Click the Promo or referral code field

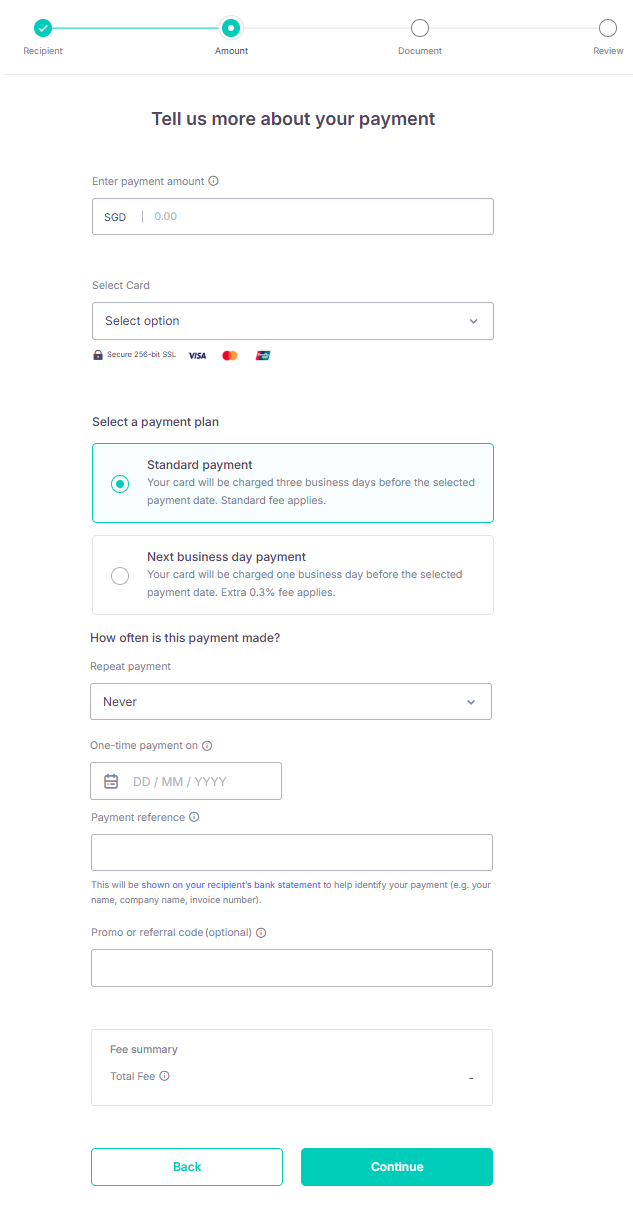291,968
